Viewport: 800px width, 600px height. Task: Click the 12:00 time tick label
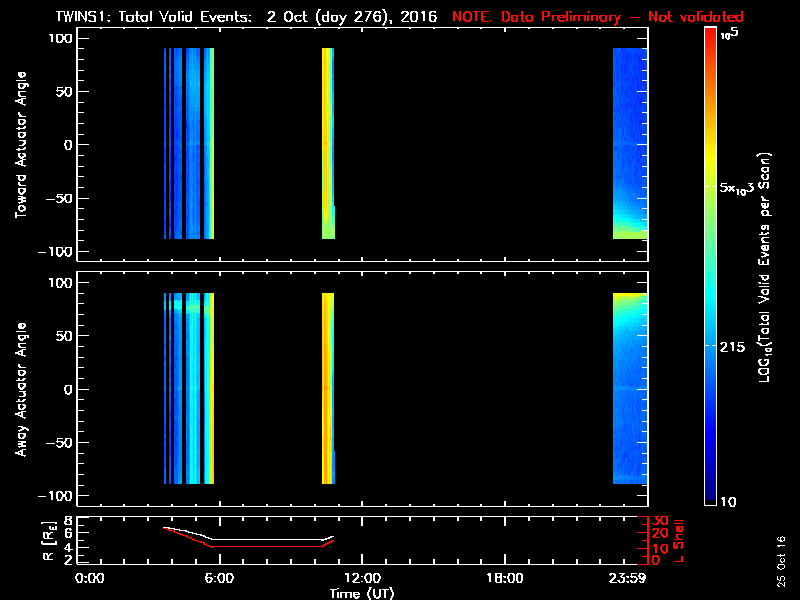[x=361, y=578]
